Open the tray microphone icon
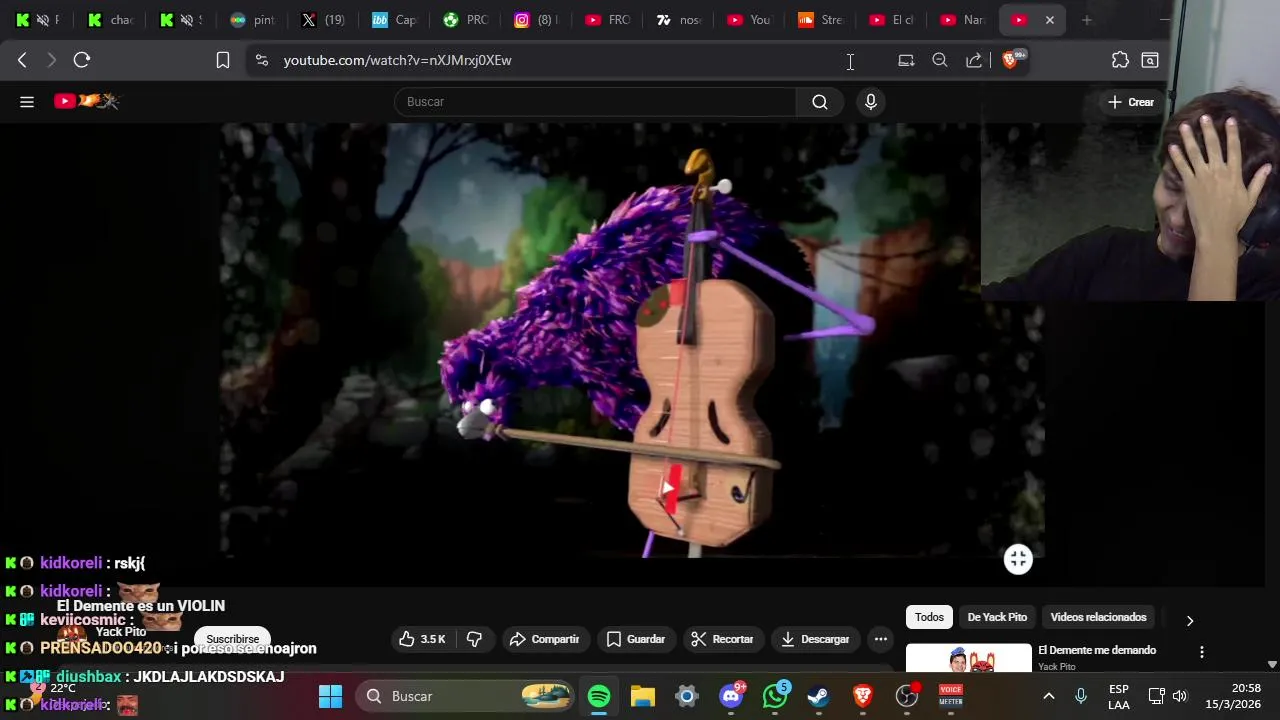Image resolution: width=1280 pixels, height=720 pixels. click(1081, 696)
